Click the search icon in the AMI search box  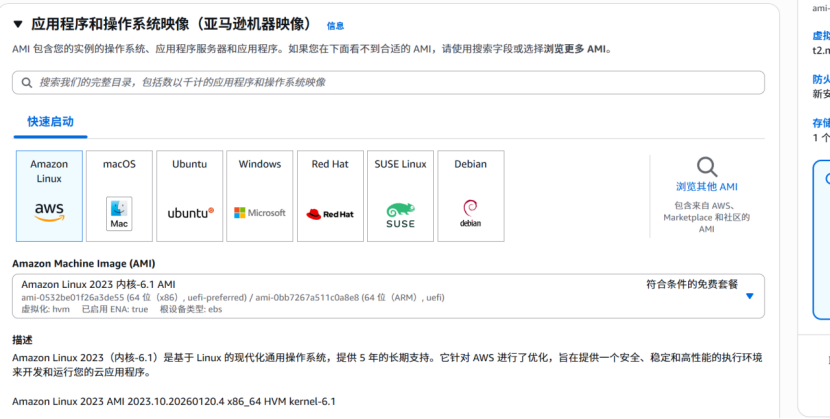coord(27,83)
